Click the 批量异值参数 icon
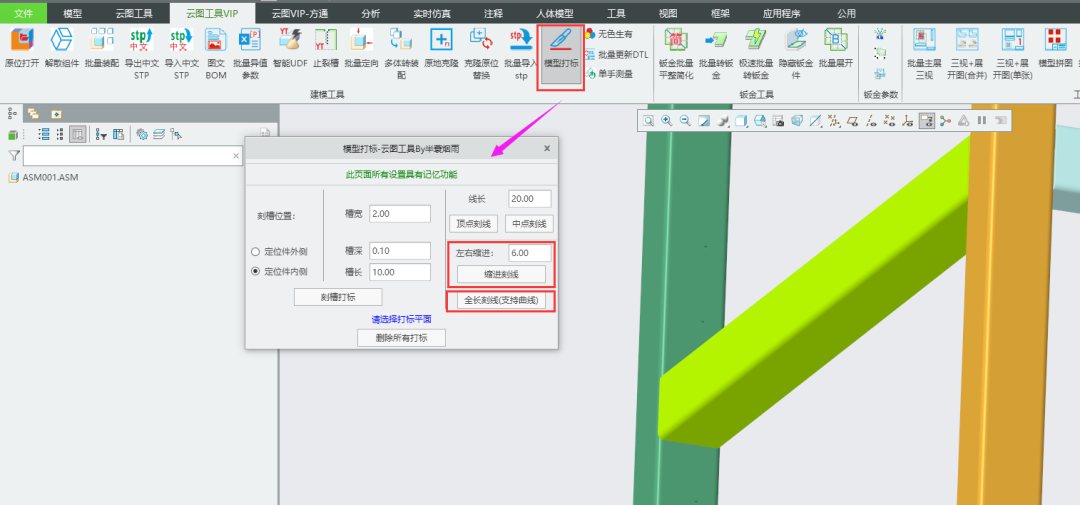The image size is (1080, 505). [x=250, y=40]
